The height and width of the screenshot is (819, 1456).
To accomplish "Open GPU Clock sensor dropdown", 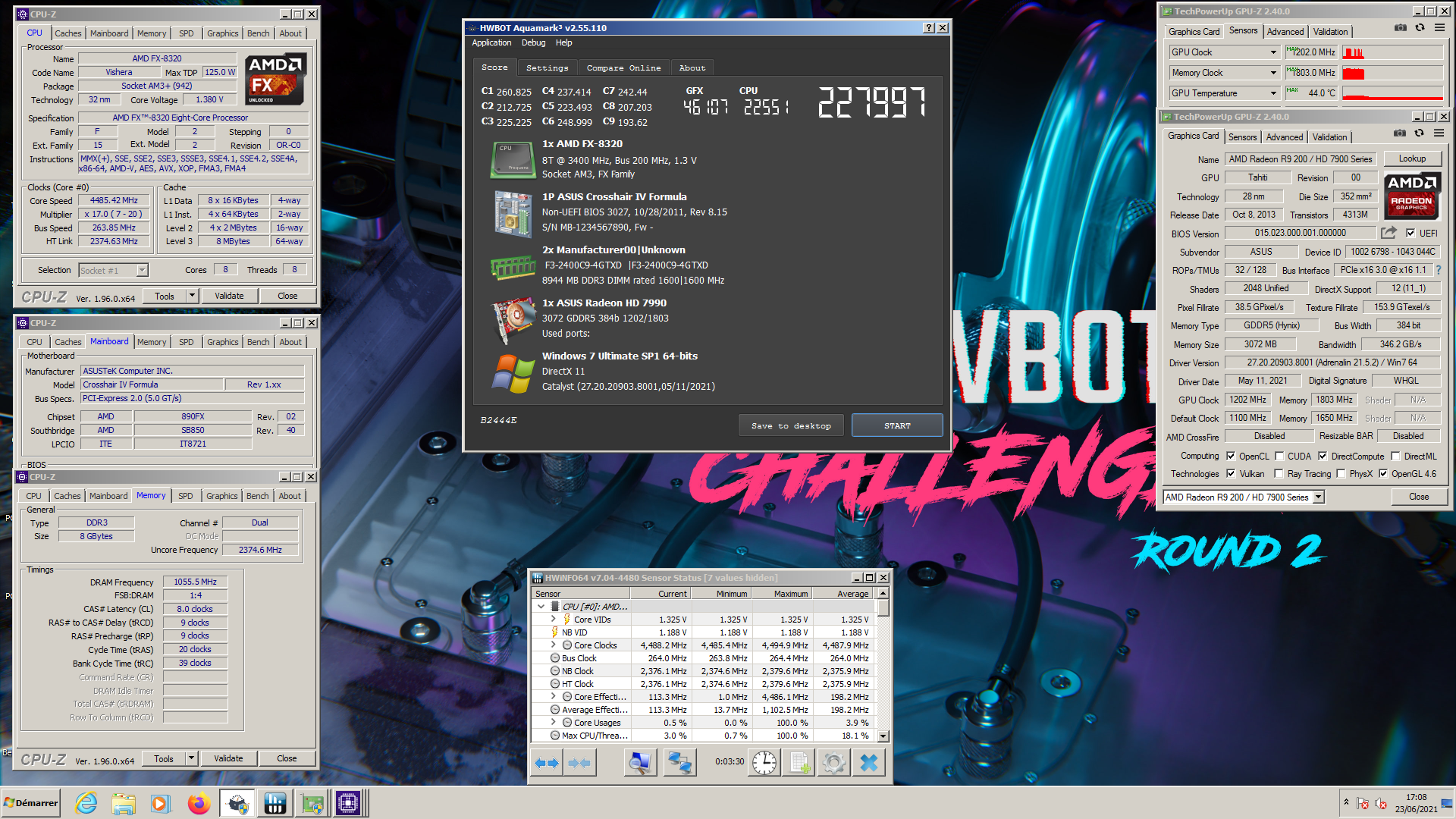I will [1273, 52].
